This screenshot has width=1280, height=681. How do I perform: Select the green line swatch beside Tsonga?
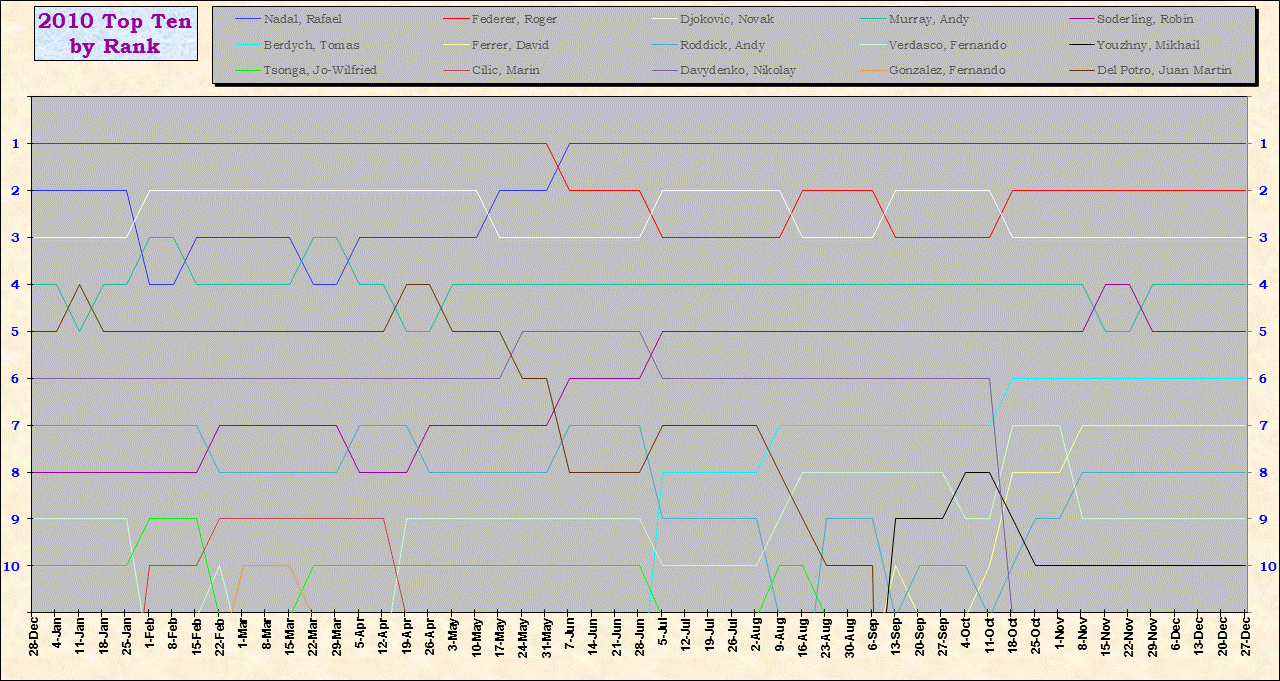click(x=247, y=70)
